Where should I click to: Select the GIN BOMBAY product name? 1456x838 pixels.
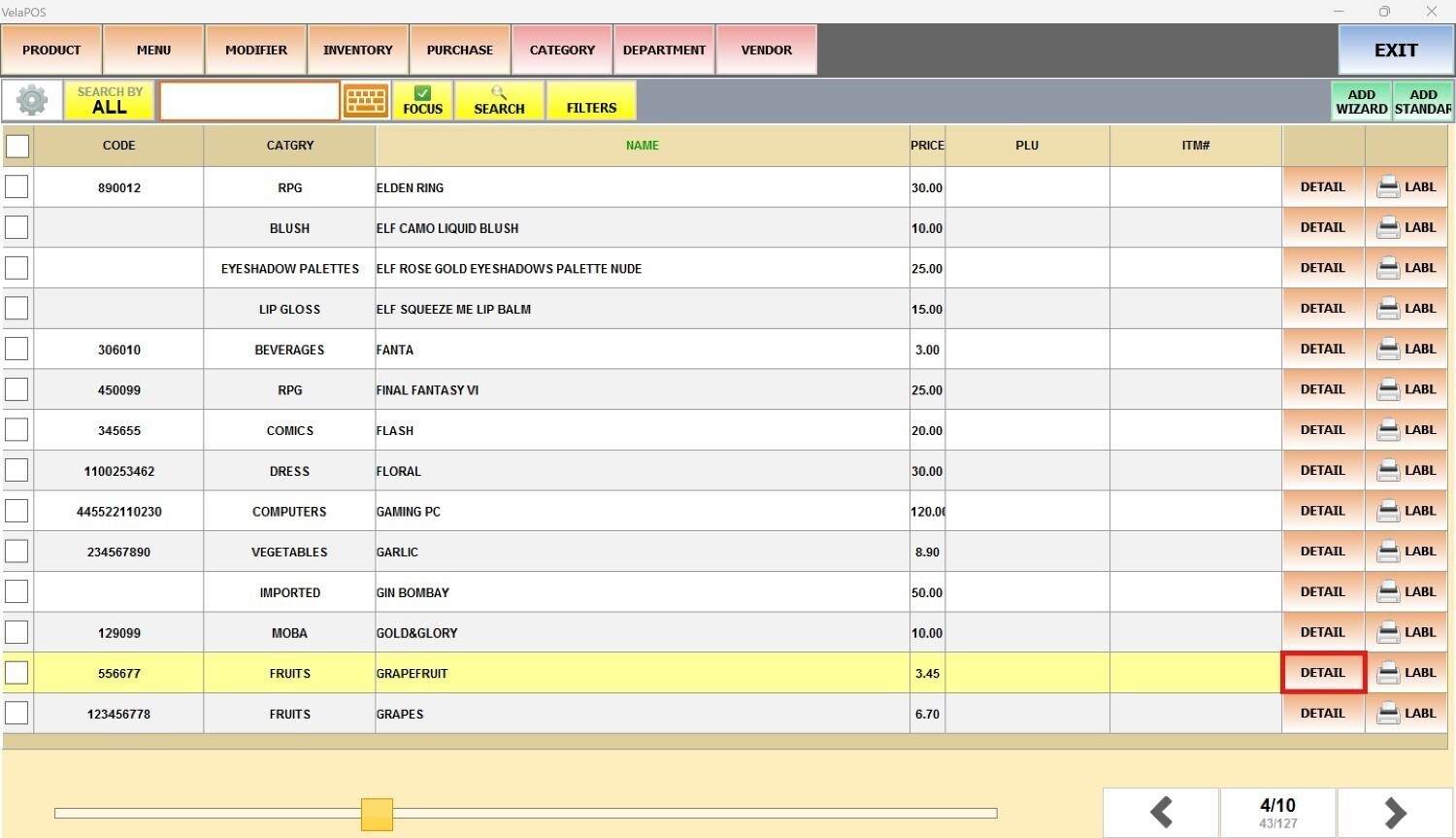tap(413, 592)
